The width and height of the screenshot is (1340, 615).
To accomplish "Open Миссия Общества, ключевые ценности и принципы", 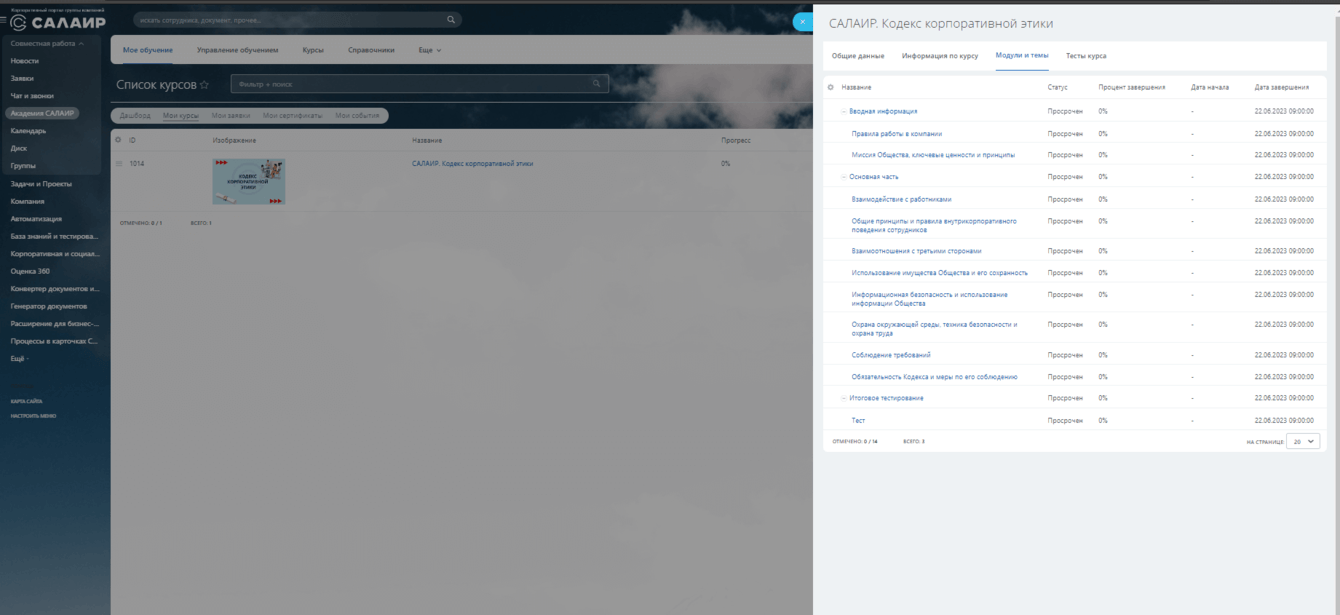I will (933, 155).
